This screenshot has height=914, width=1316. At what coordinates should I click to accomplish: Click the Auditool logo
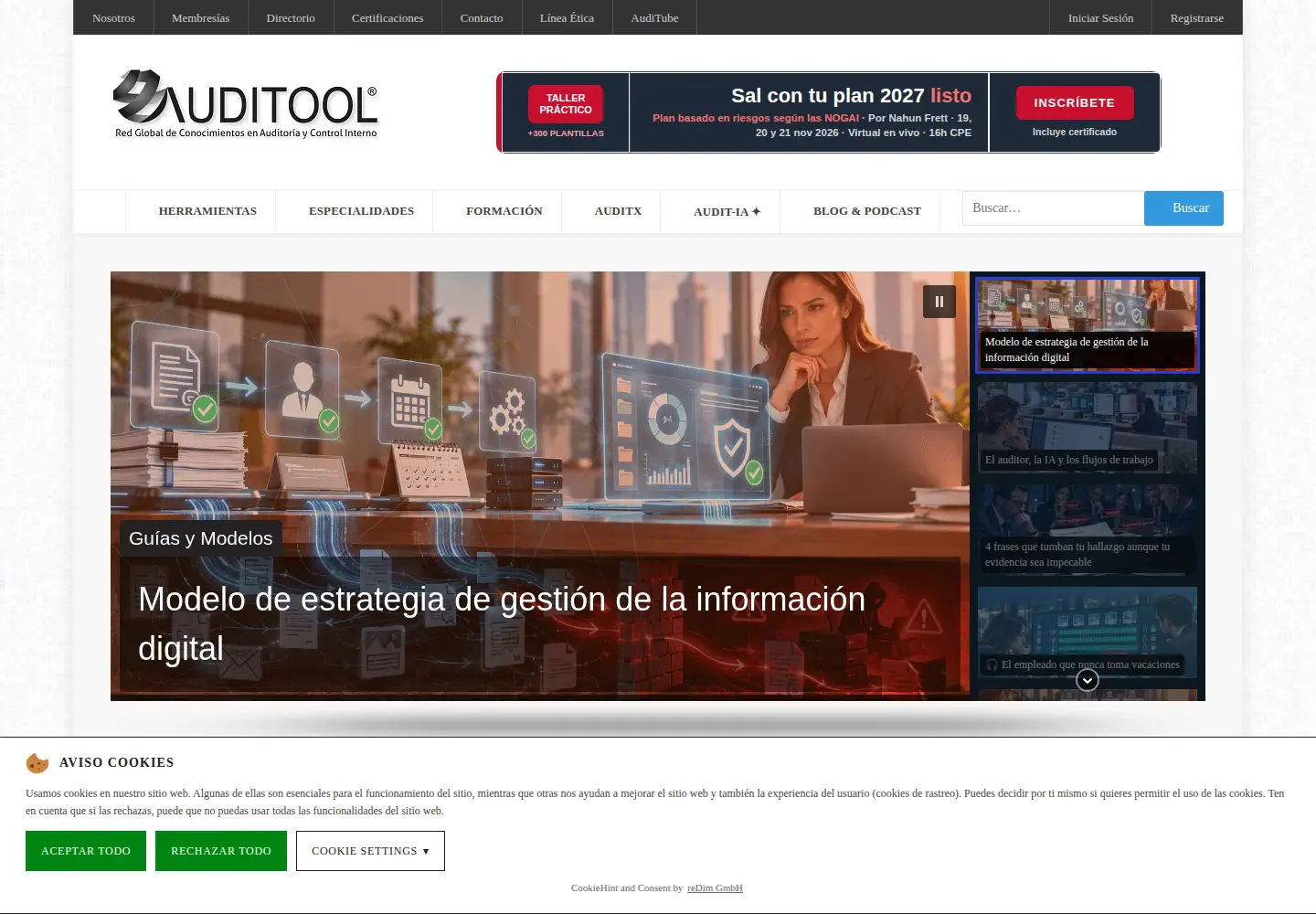(x=245, y=104)
